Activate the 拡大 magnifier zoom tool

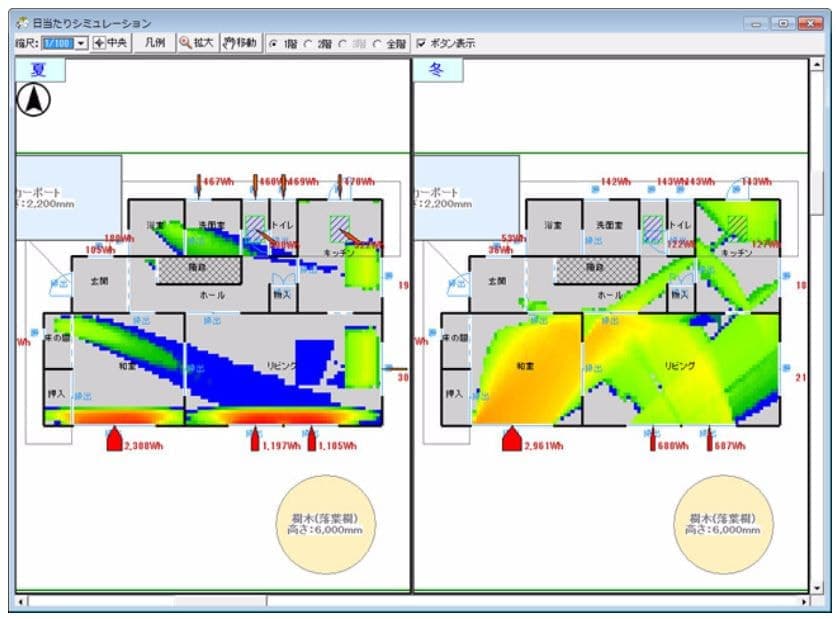[196, 43]
